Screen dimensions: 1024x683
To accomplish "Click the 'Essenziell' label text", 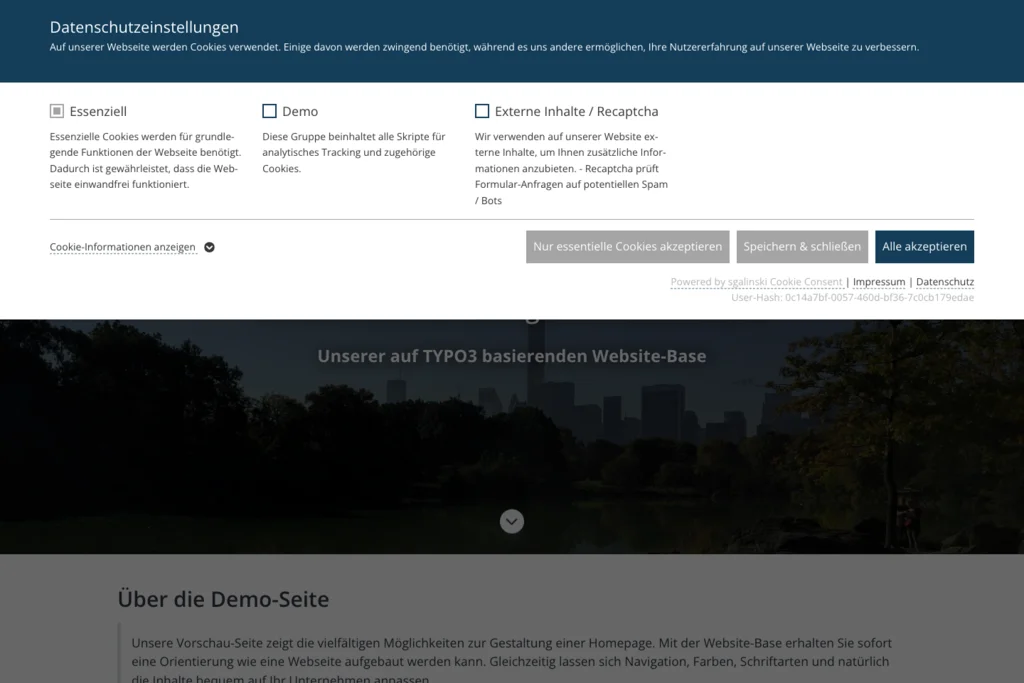I will coord(98,111).
